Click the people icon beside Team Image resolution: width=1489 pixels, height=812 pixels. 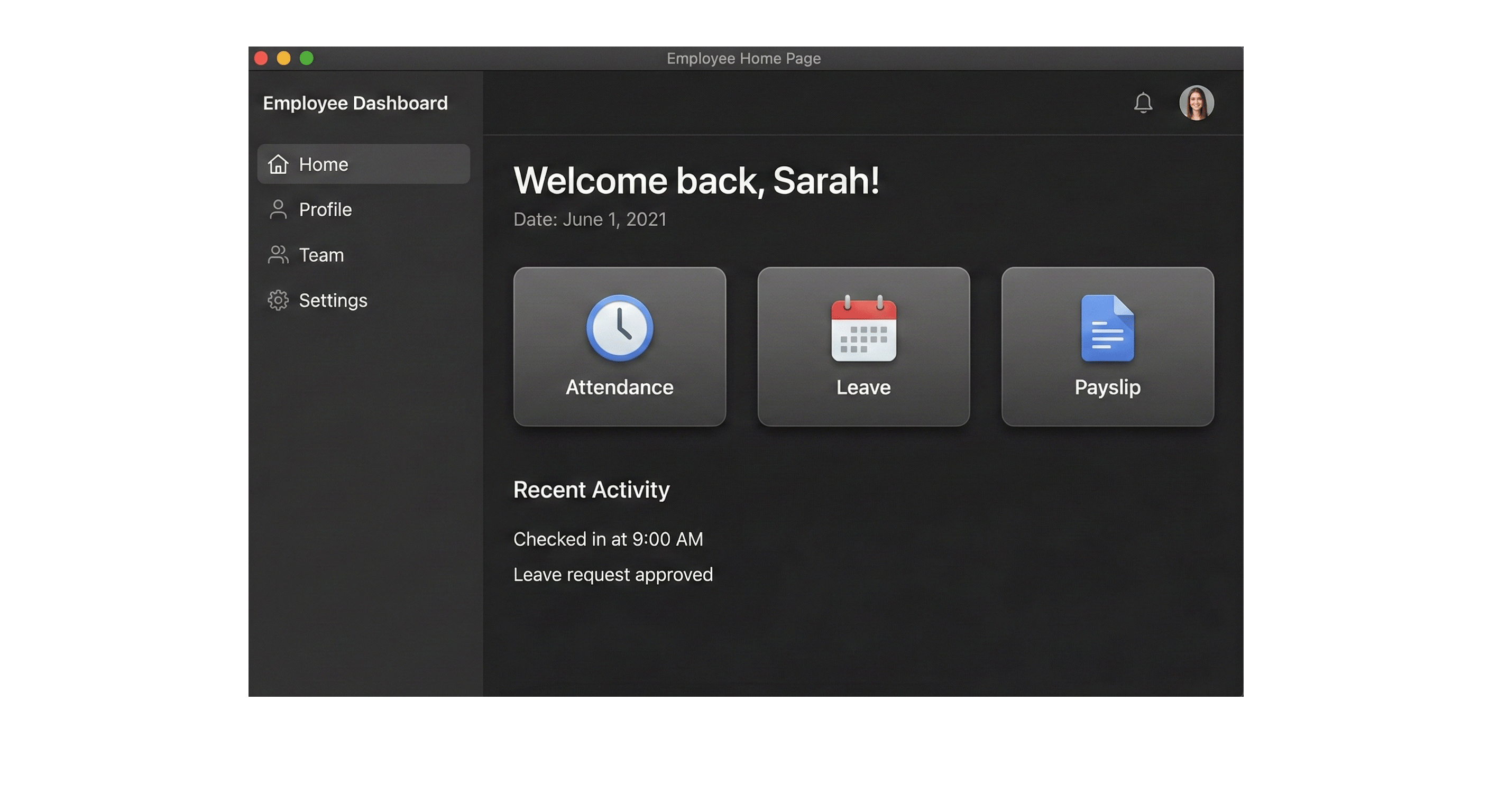pyautogui.click(x=278, y=255)
